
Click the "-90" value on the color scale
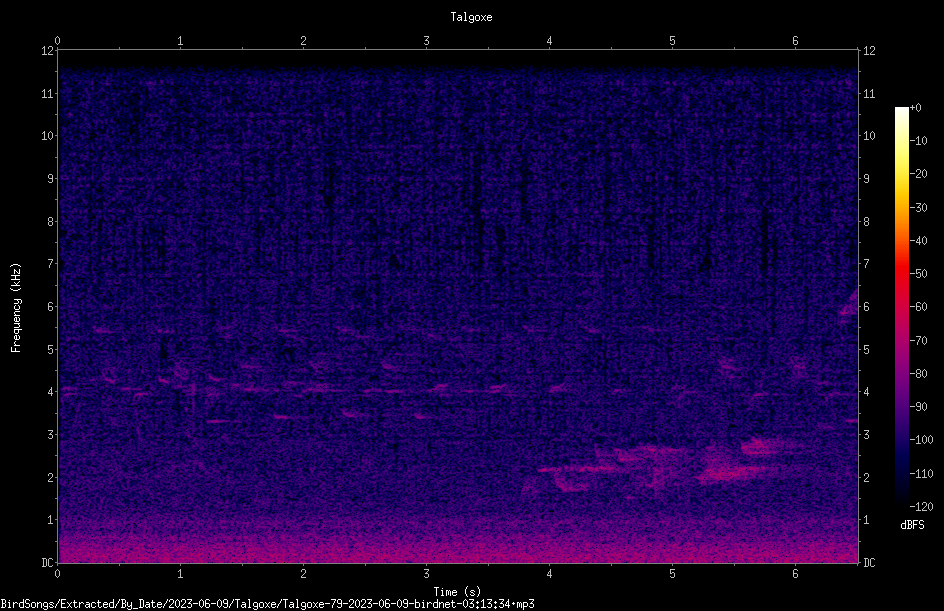919,407
